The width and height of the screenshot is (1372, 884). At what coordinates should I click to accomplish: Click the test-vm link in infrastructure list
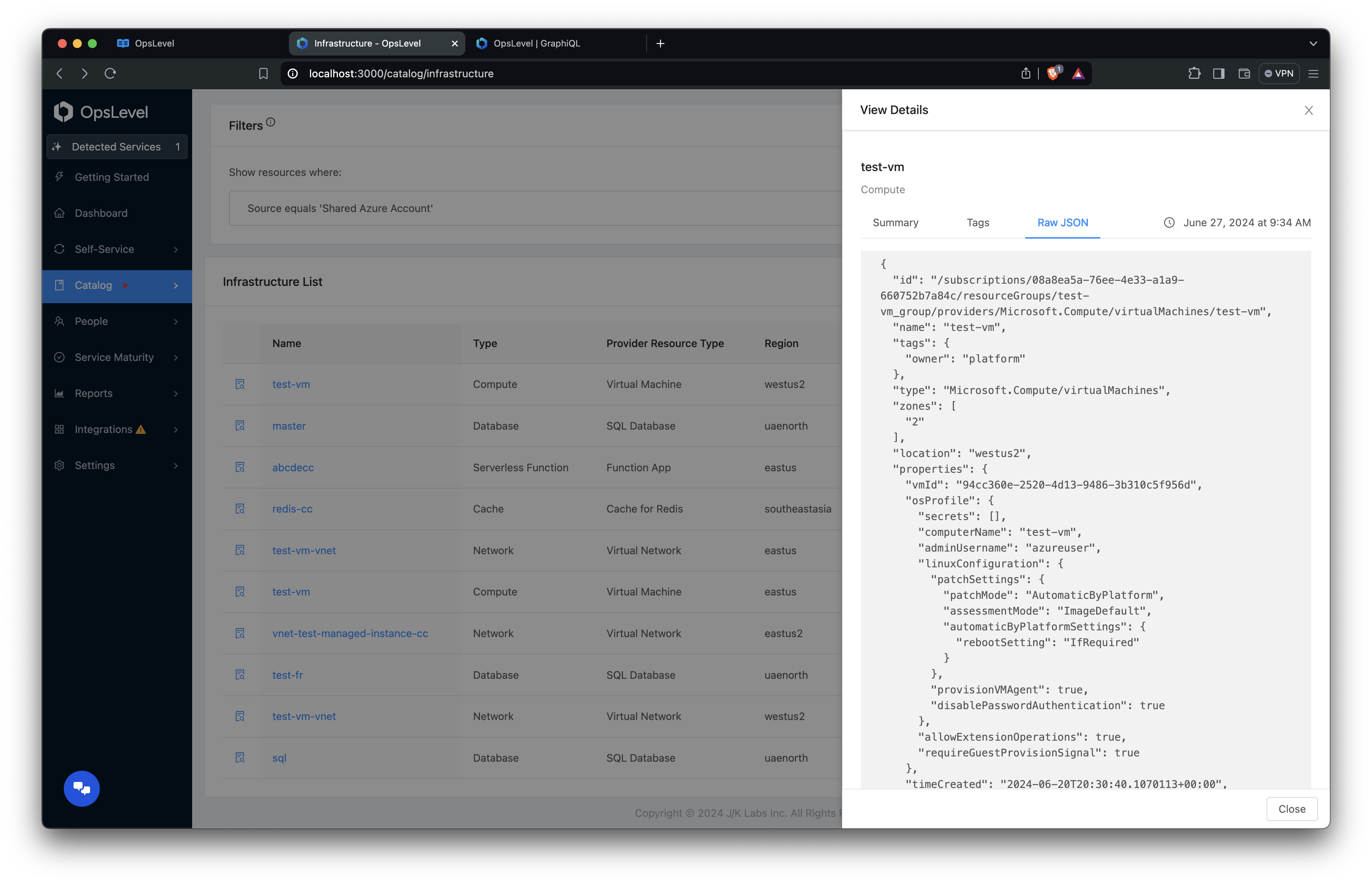pos(290,383)
